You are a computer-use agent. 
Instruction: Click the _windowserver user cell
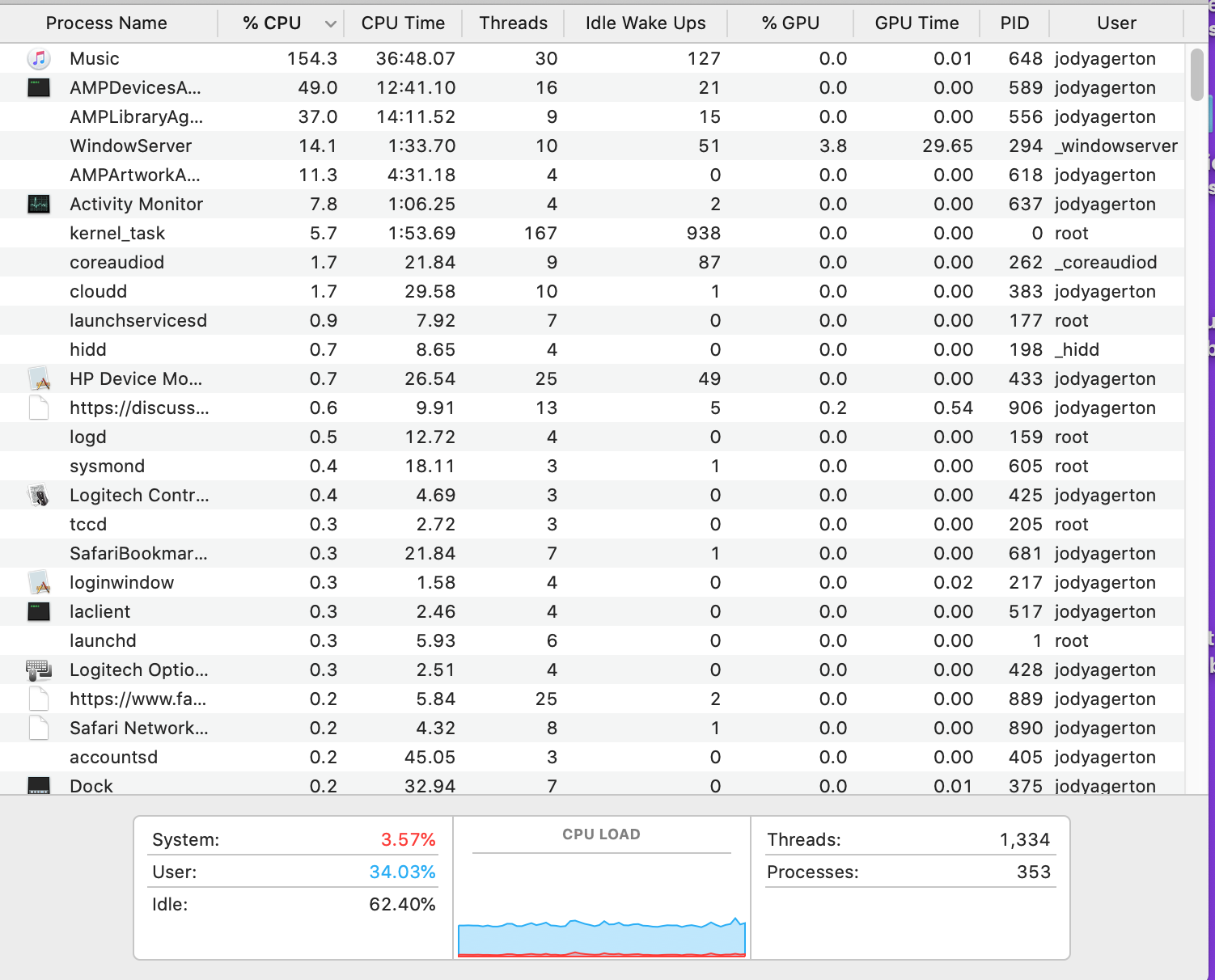tap(1116, 146)
